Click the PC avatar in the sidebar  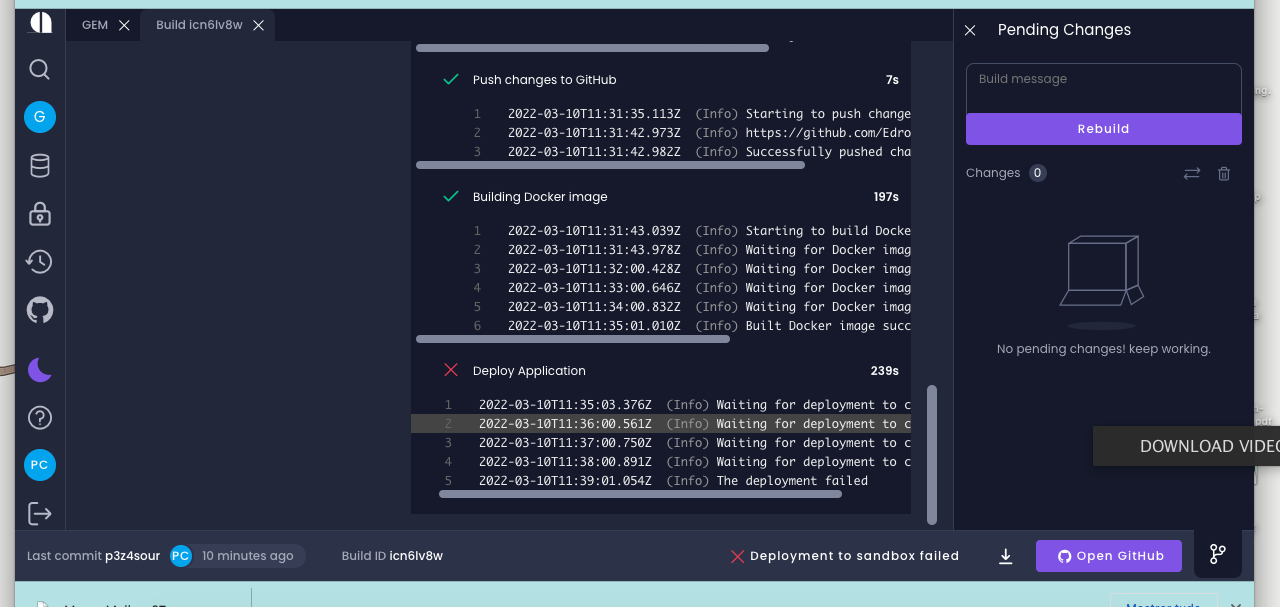[39, 465]
